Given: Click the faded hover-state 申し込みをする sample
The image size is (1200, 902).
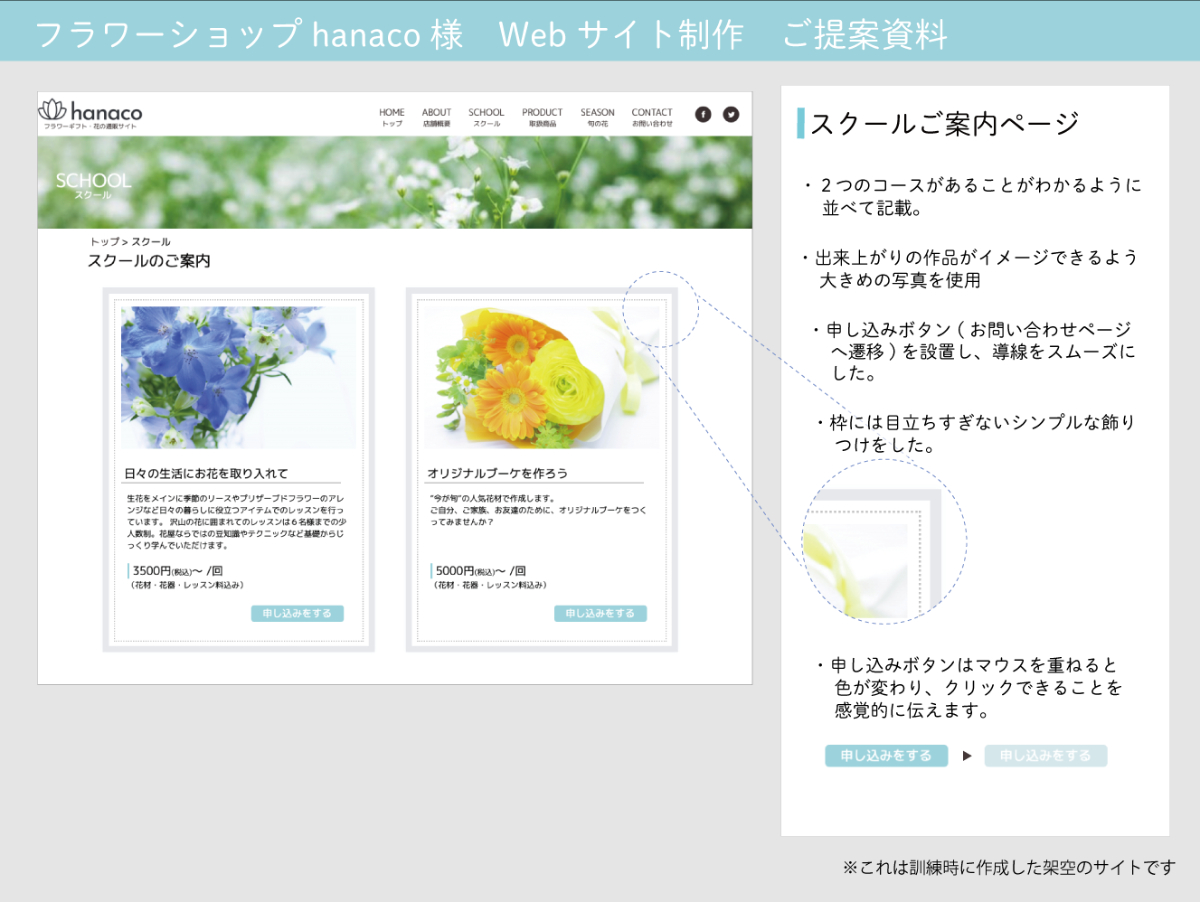Looking at the screenshot, I should pyautogui.click(x=1045, y=756).
